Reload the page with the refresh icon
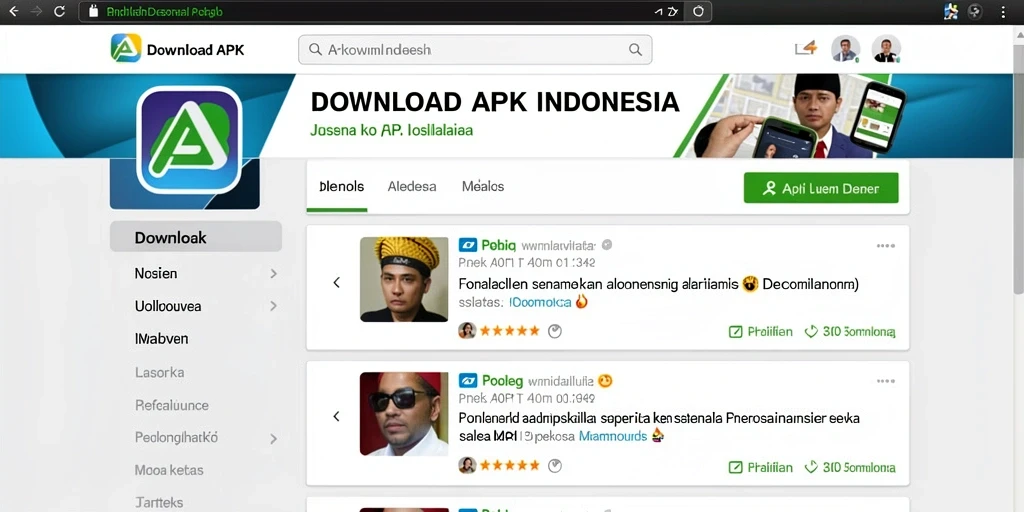The image size is (1024, 512). [59, 11]
